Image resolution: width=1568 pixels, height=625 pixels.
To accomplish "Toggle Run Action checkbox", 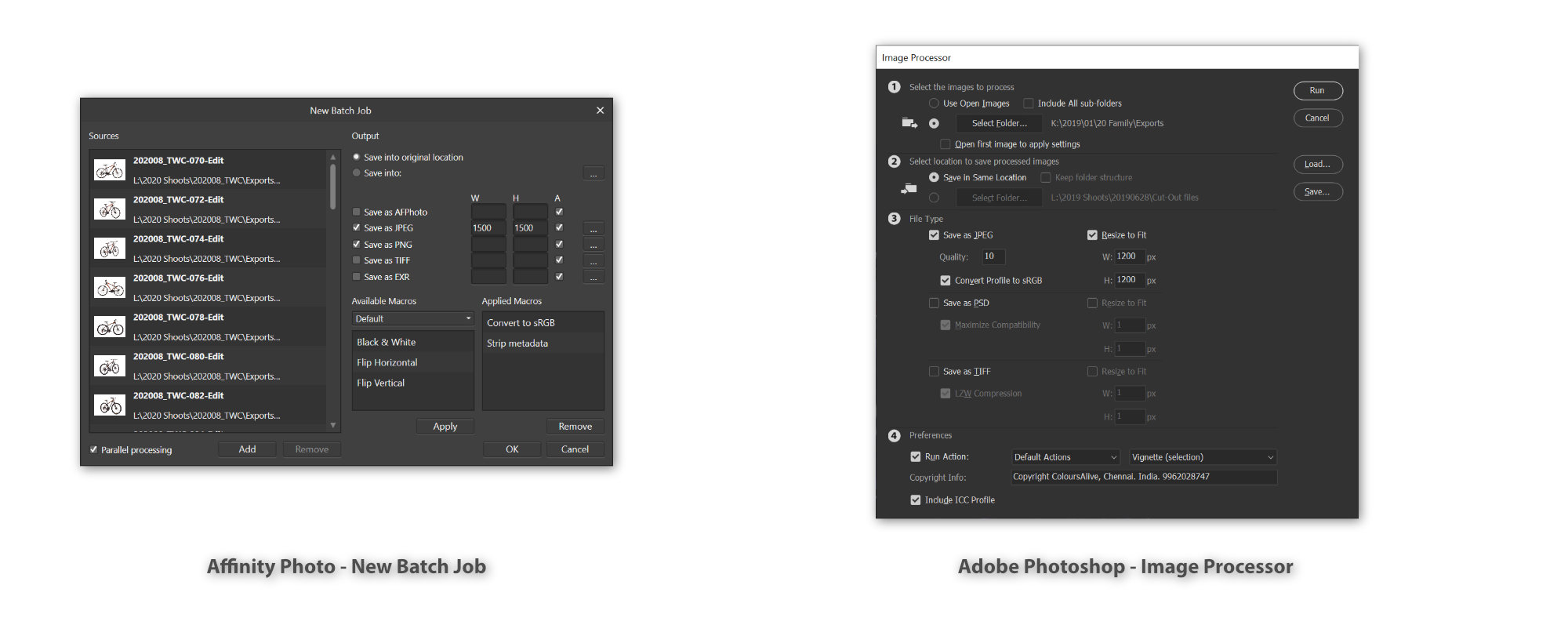I will tap(916, 457).
